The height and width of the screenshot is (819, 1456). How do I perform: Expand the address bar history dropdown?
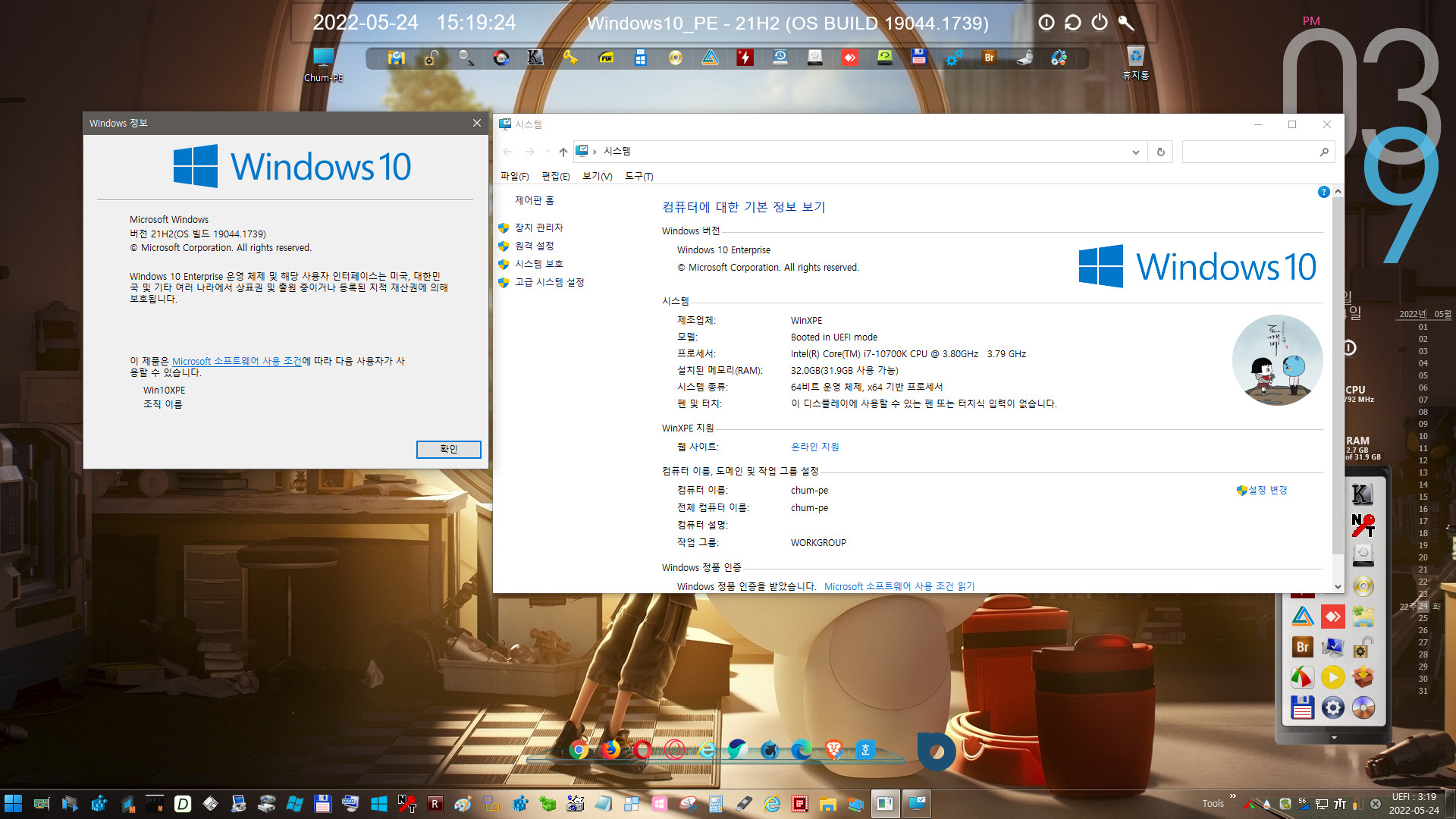1135,152
